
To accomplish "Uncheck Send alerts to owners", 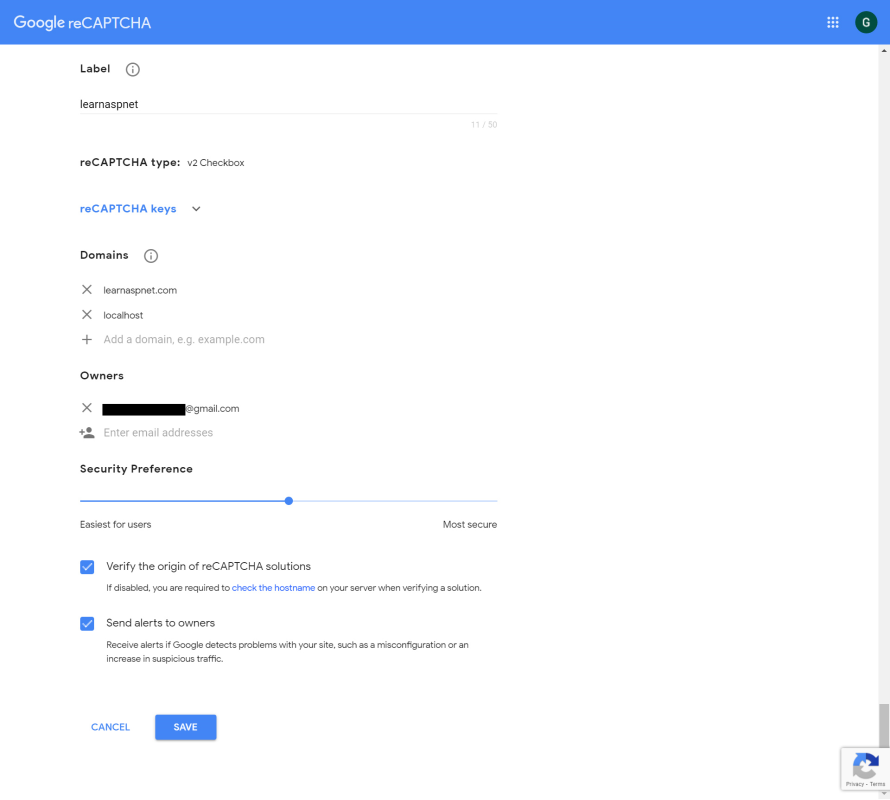I will coord(87,623).
